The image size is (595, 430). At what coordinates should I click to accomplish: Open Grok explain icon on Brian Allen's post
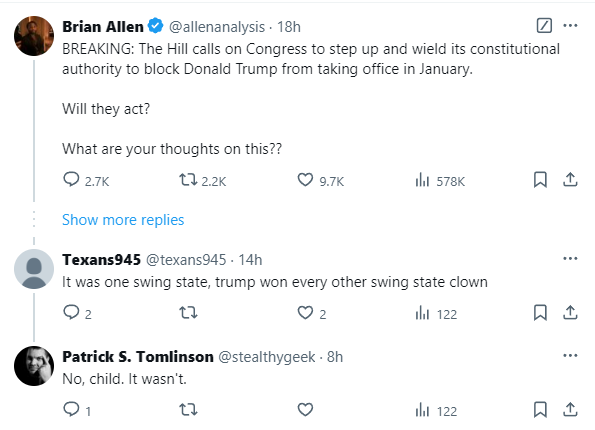(x=544, y=26)
